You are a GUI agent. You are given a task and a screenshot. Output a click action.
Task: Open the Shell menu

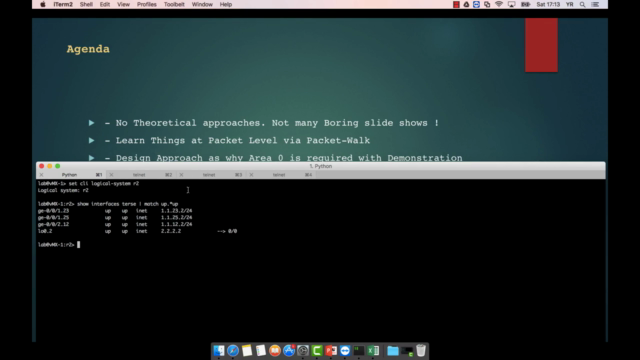point(86,4)
